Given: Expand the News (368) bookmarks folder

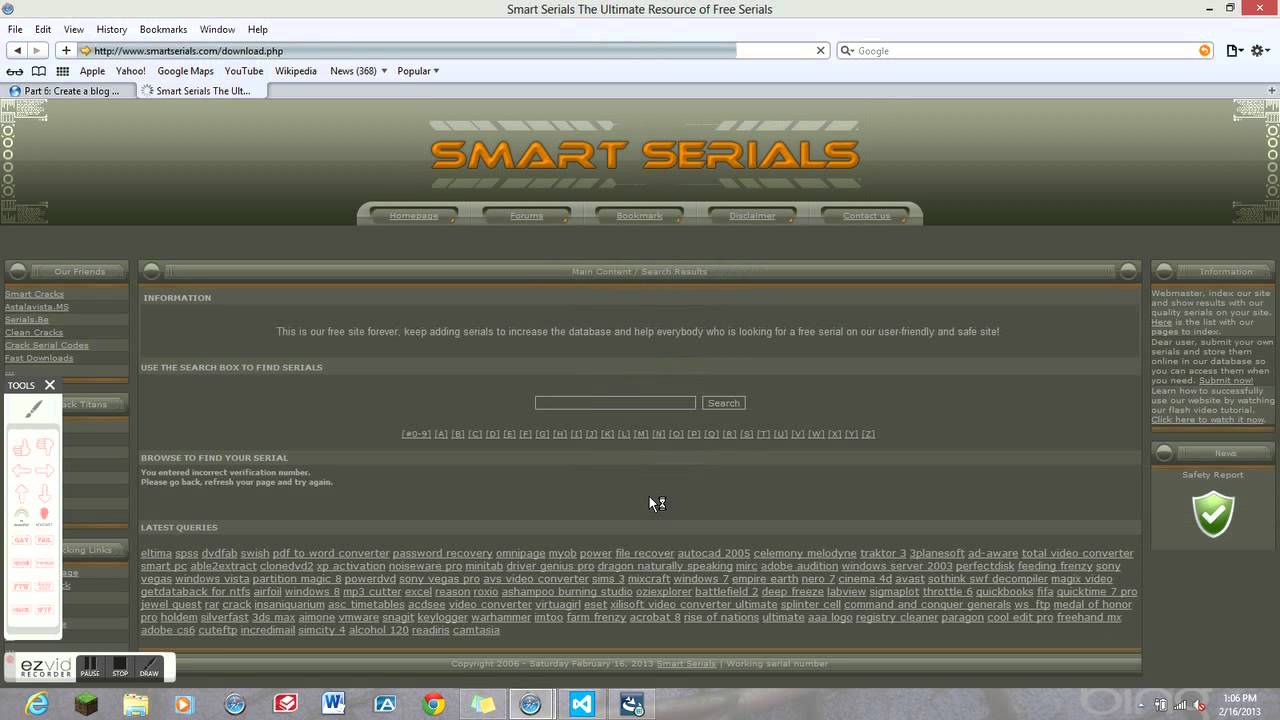Looking at the screenshot, I should [358, 71].
